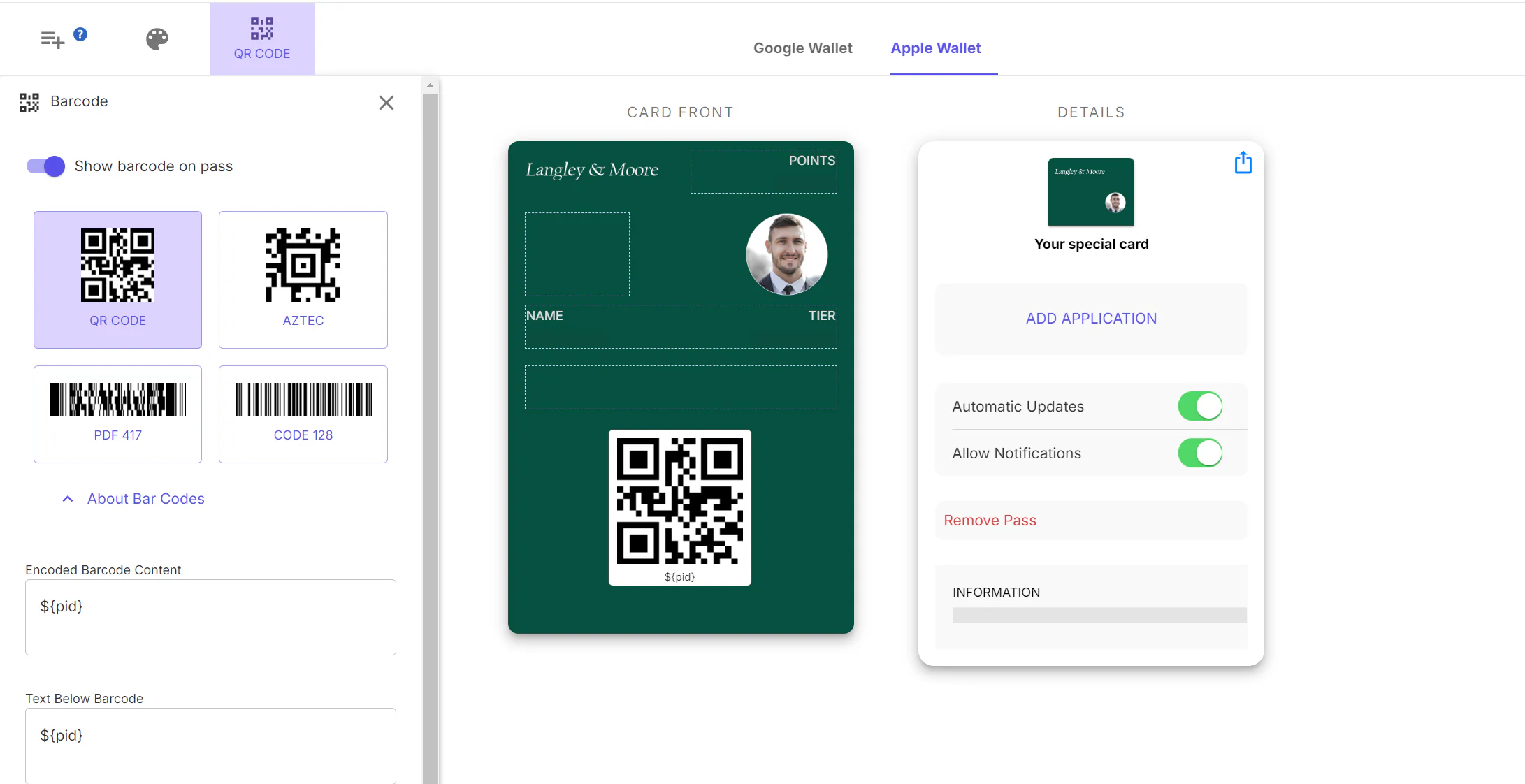Toggle Automatic Updates switch
Screen dimensions: 1525x784
pyautogui.click(x=1200, y=406)
